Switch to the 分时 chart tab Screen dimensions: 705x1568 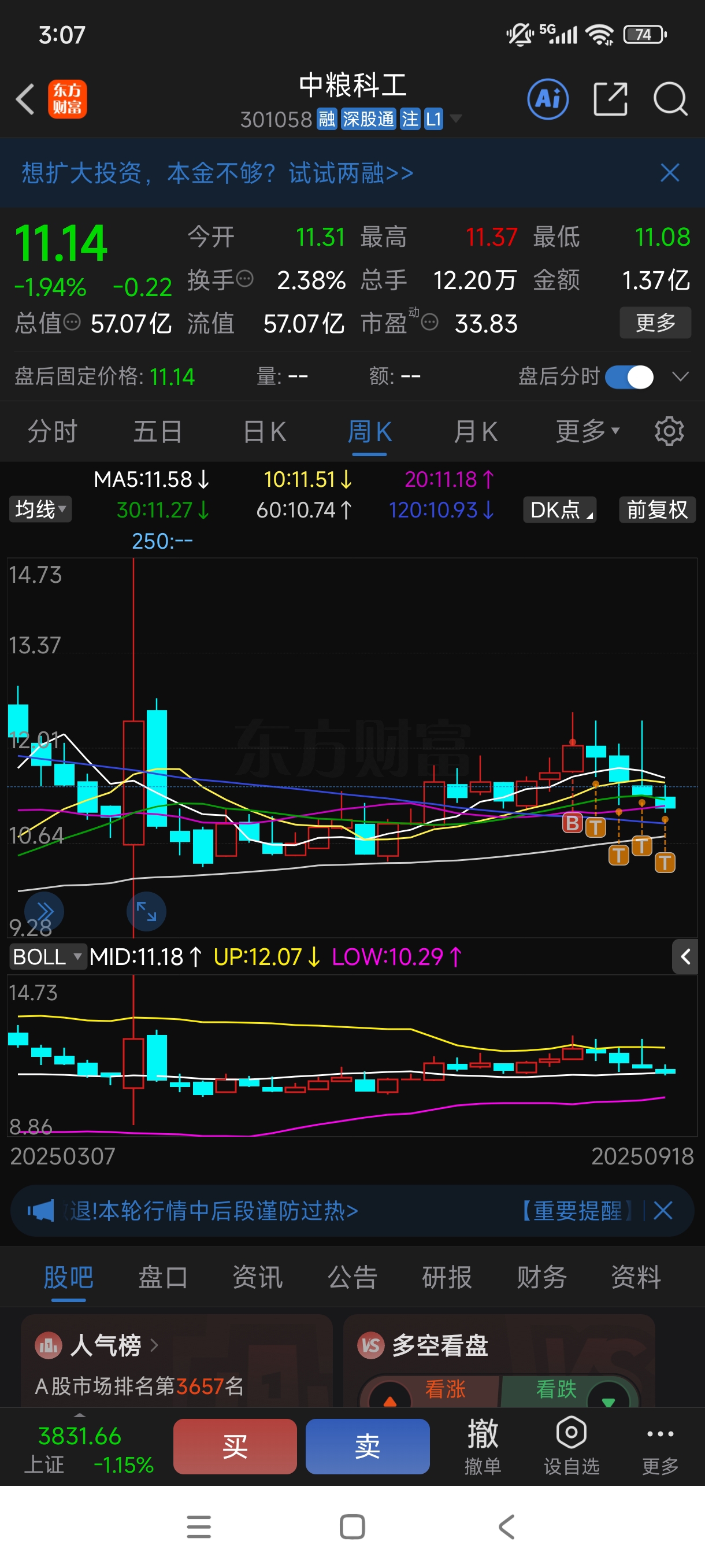(x=53, y=431)
